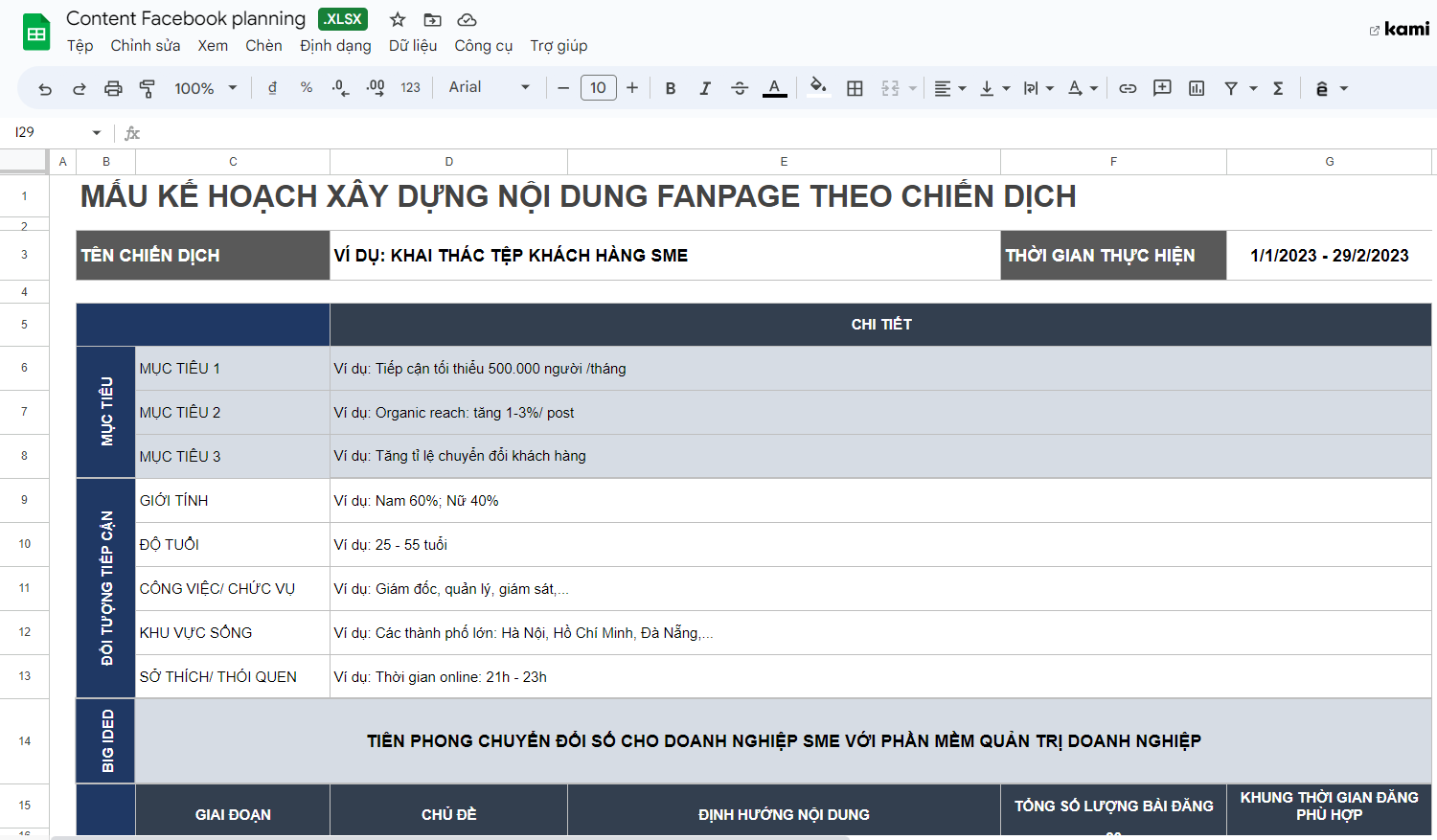The height and width of the screenshot is (840, 1437).
Task: Create a filter
Action: (1231, 88)
